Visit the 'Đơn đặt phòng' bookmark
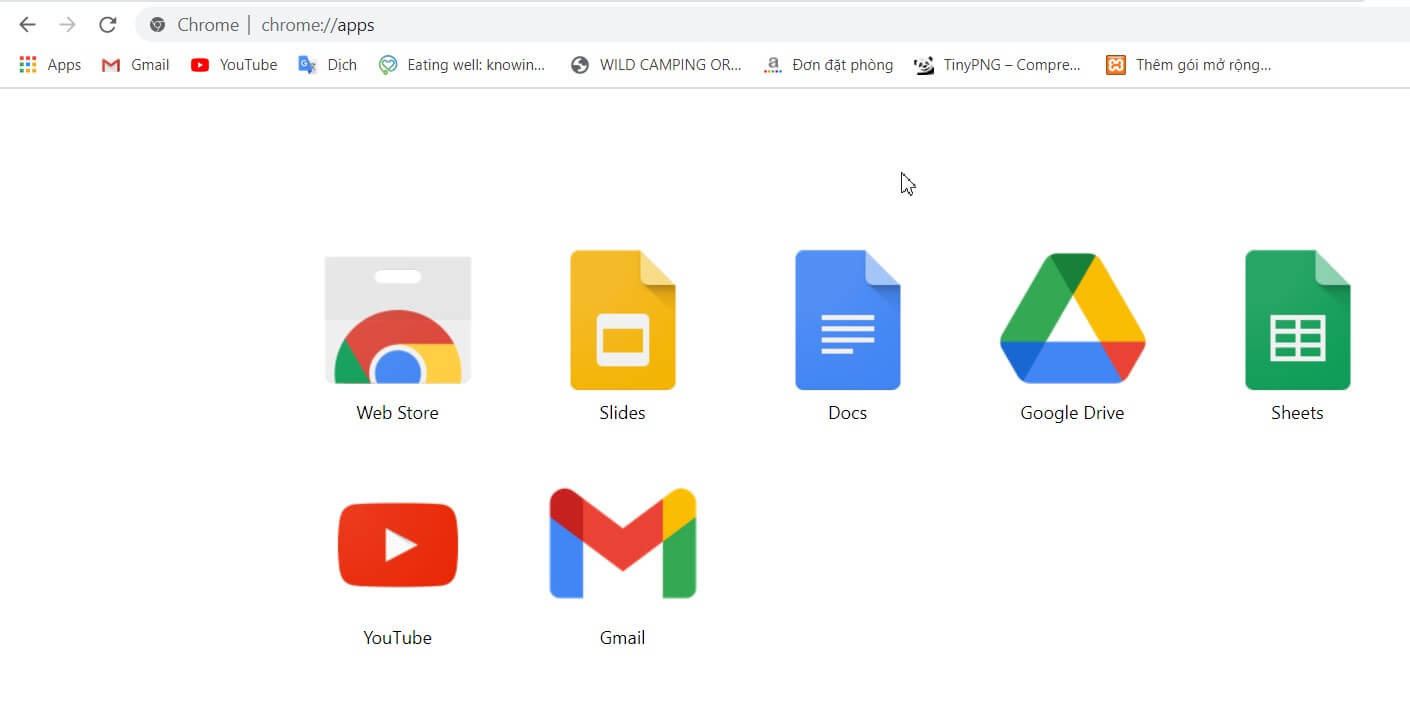The width and height of the screenshot is (1410, 728). tap(827, 65)
